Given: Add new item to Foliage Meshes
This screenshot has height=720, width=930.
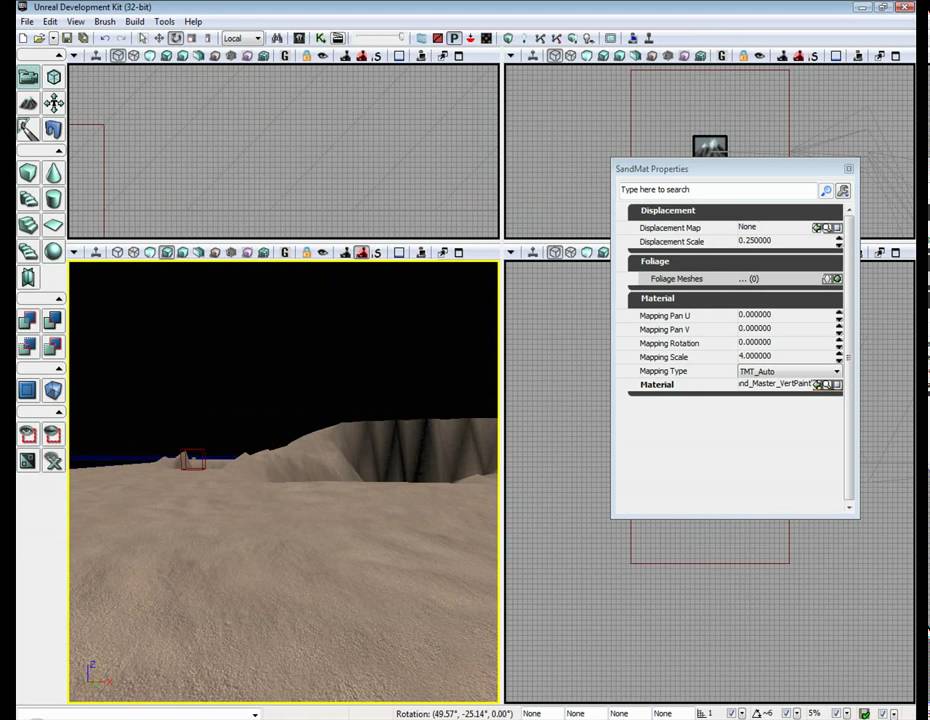Looking at the screenshot, I should (837, 279).
